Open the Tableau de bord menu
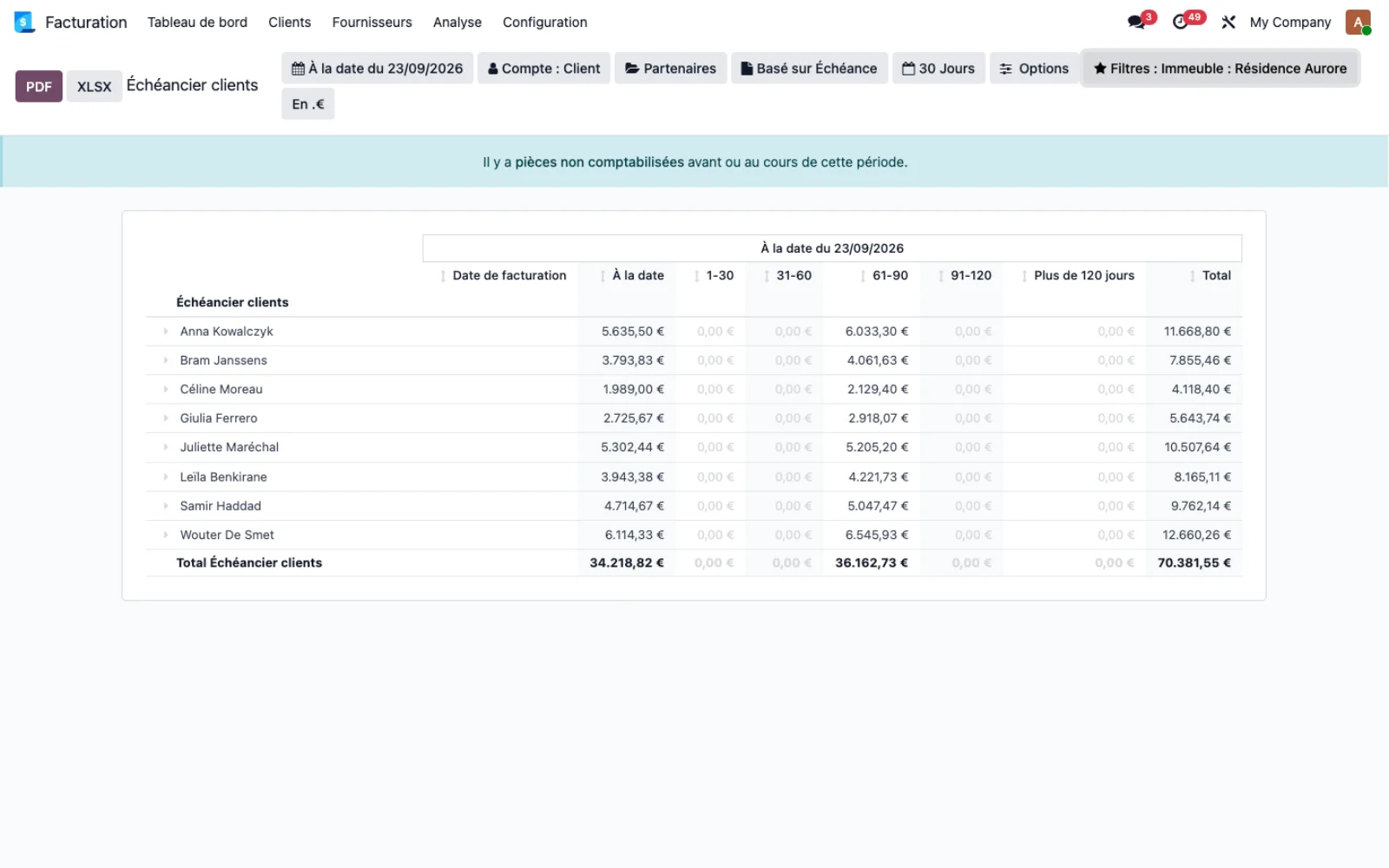1389x868 pixels. pos(197,22)
